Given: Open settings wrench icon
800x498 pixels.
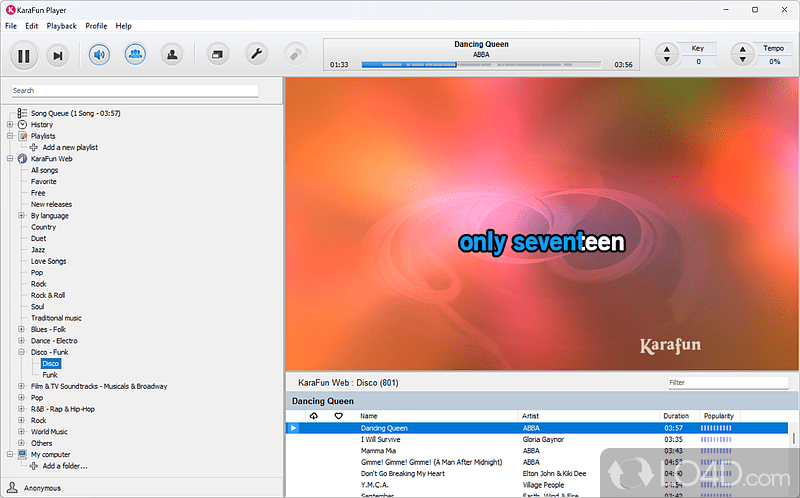Looking at the screenshot, I should coord(256,54).
